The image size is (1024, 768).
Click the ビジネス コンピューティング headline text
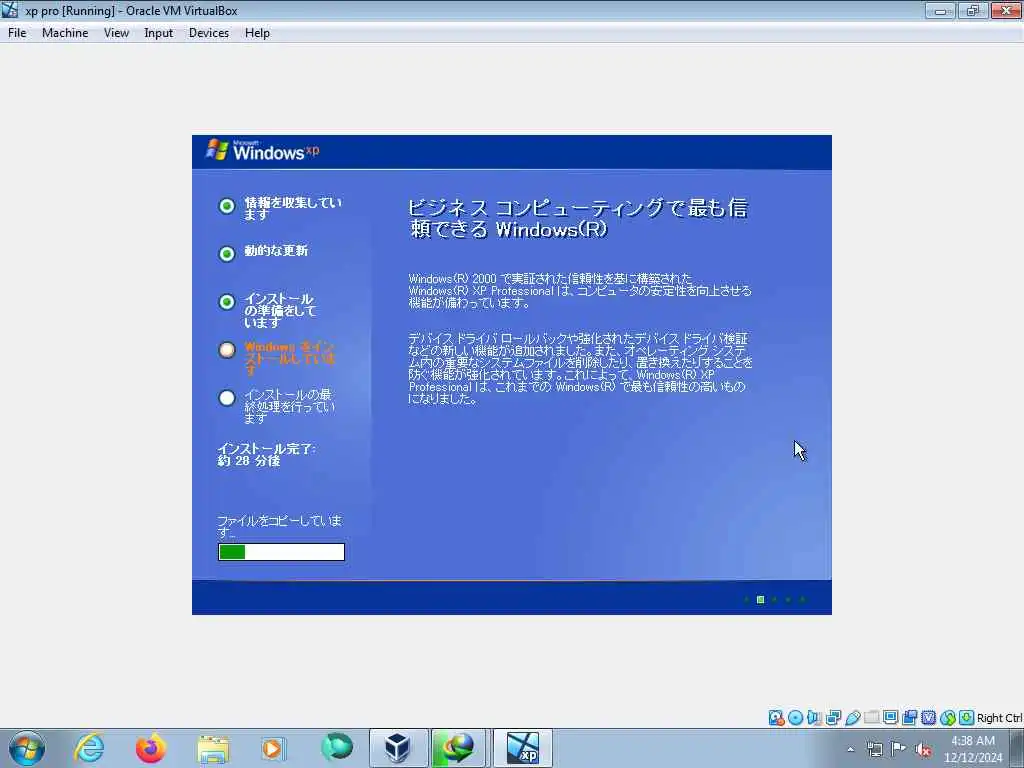click(577, 218)
